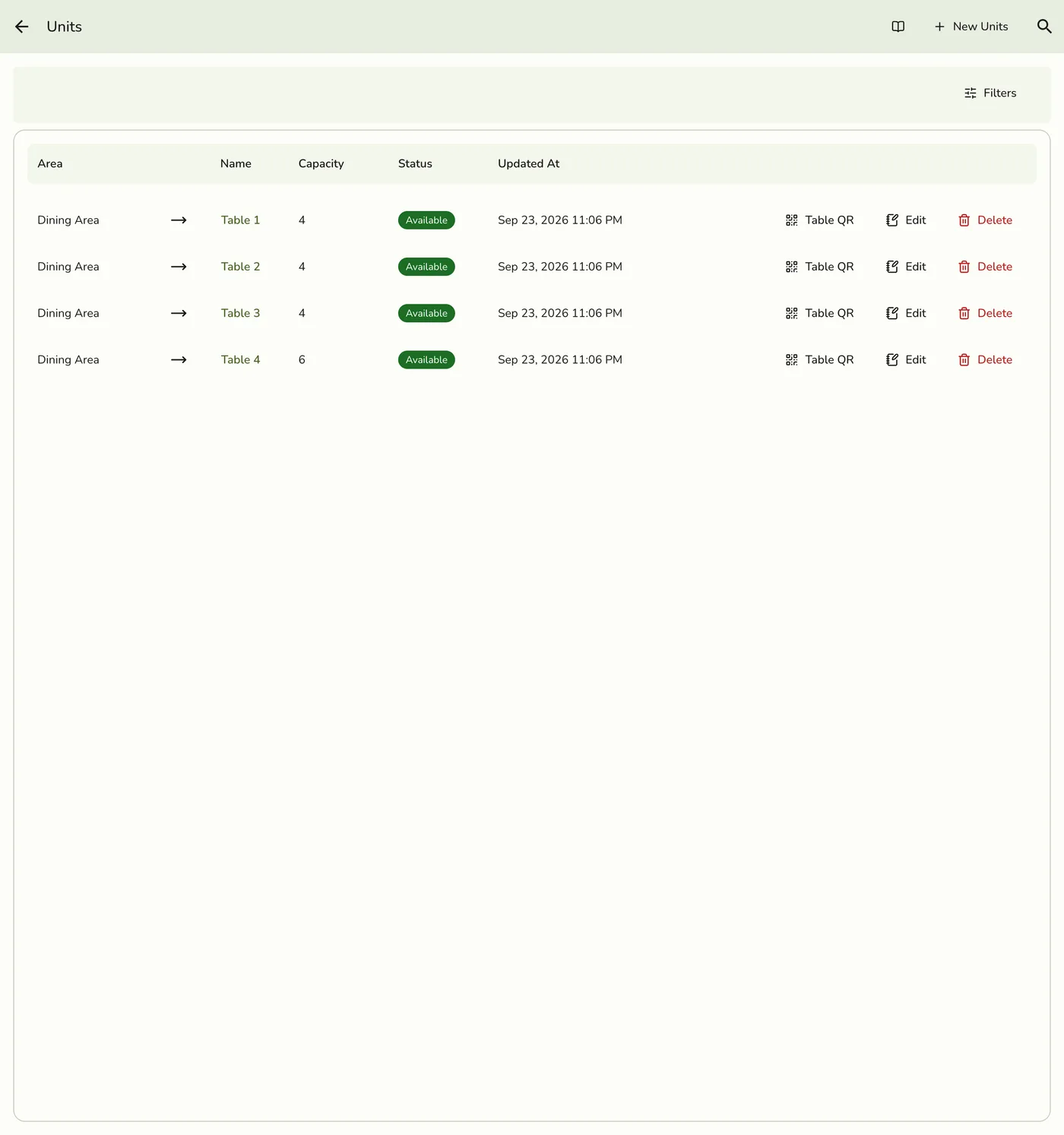Click the Capacity column header
This screenshot has width=1064, height=1135.
click(x=321, y=163)
